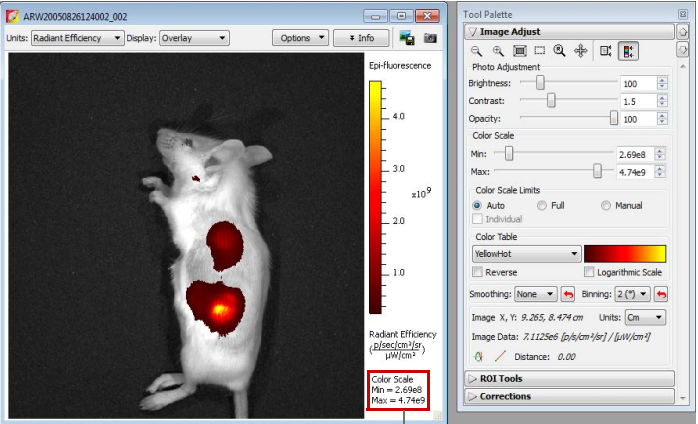Enable the Reverse color table checkbox
698x424 pixels.
point(478,272)
